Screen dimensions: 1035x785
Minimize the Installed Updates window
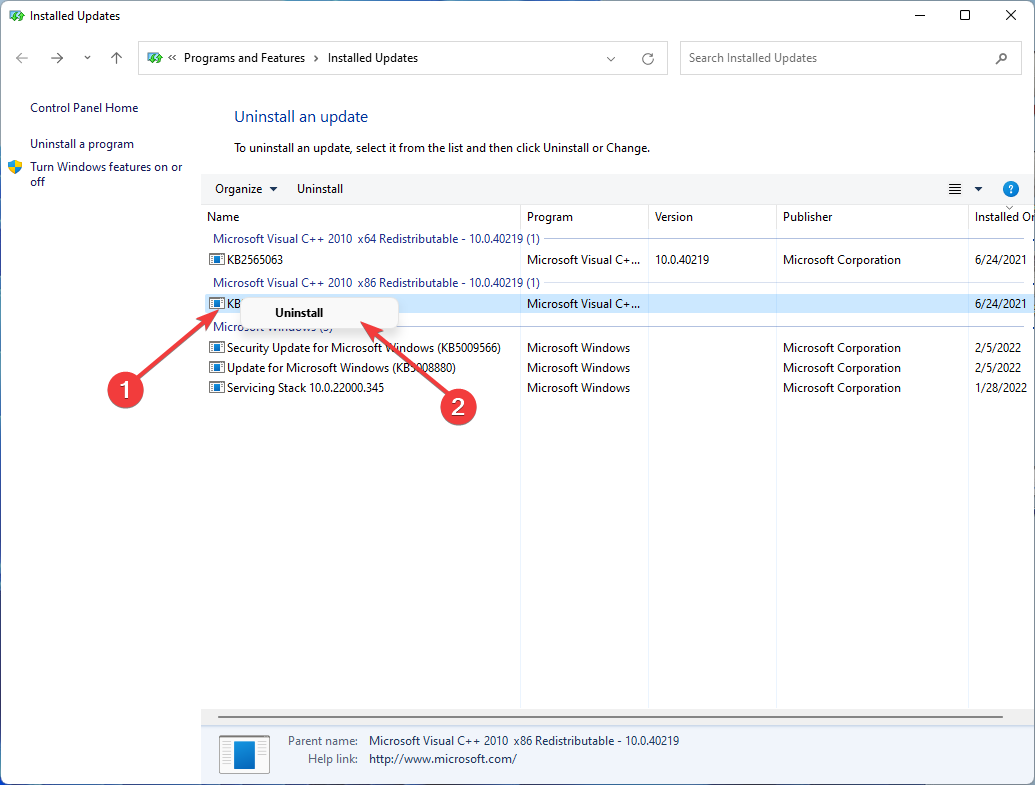click(x=919, y=15)
